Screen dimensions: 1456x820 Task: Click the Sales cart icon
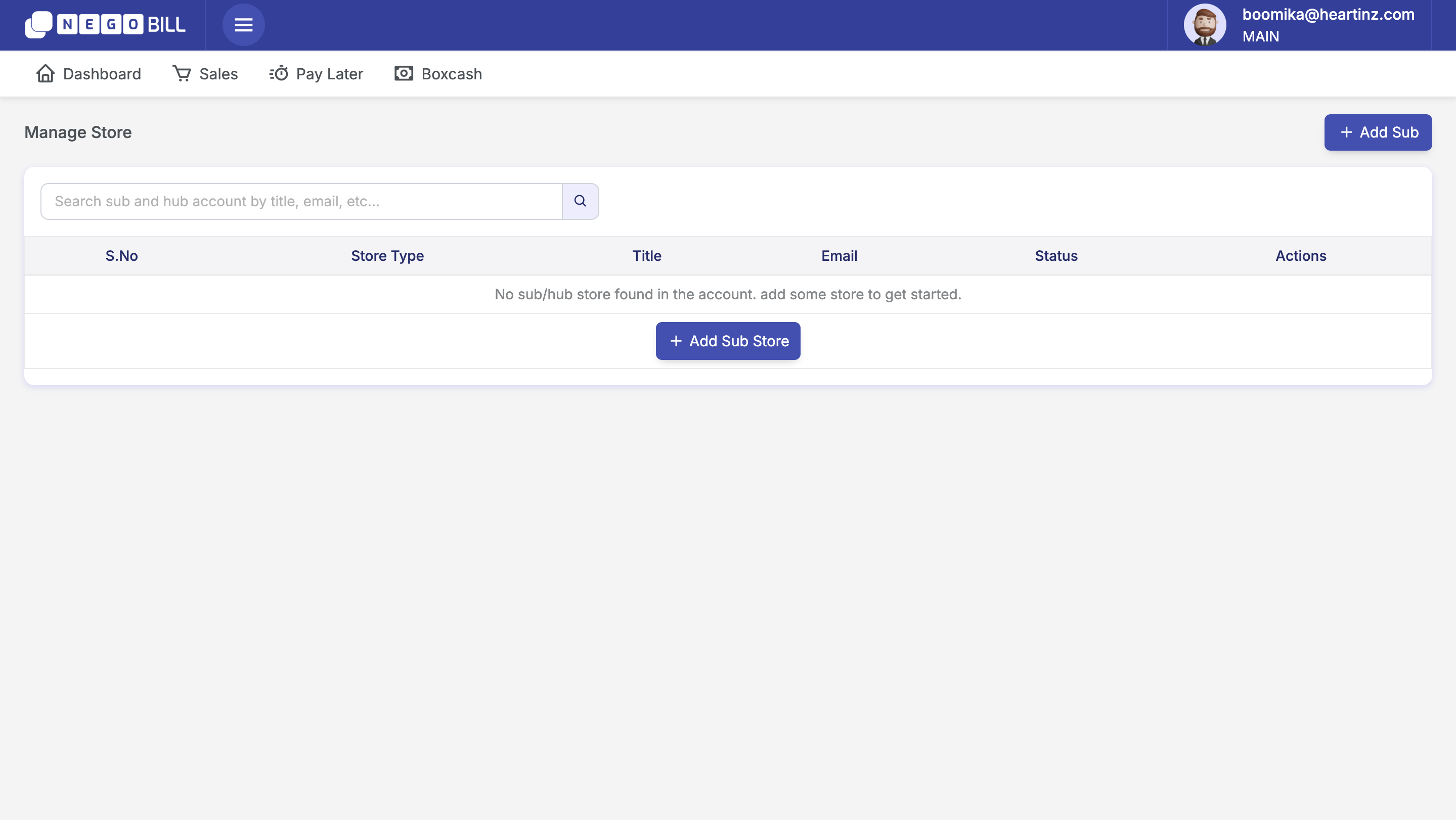182,73
